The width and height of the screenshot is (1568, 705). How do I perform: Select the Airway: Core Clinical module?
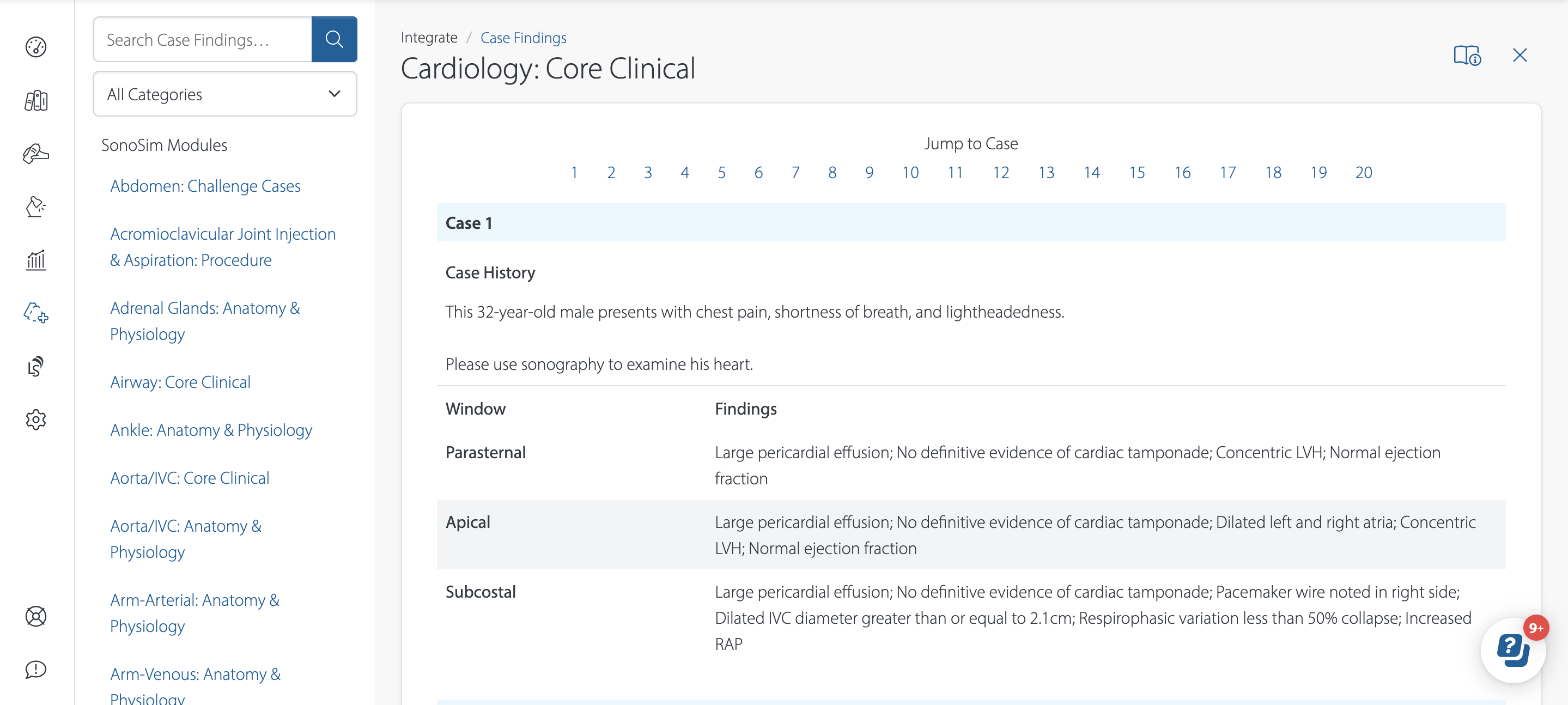pyautogui.click(x=180, y=382)
